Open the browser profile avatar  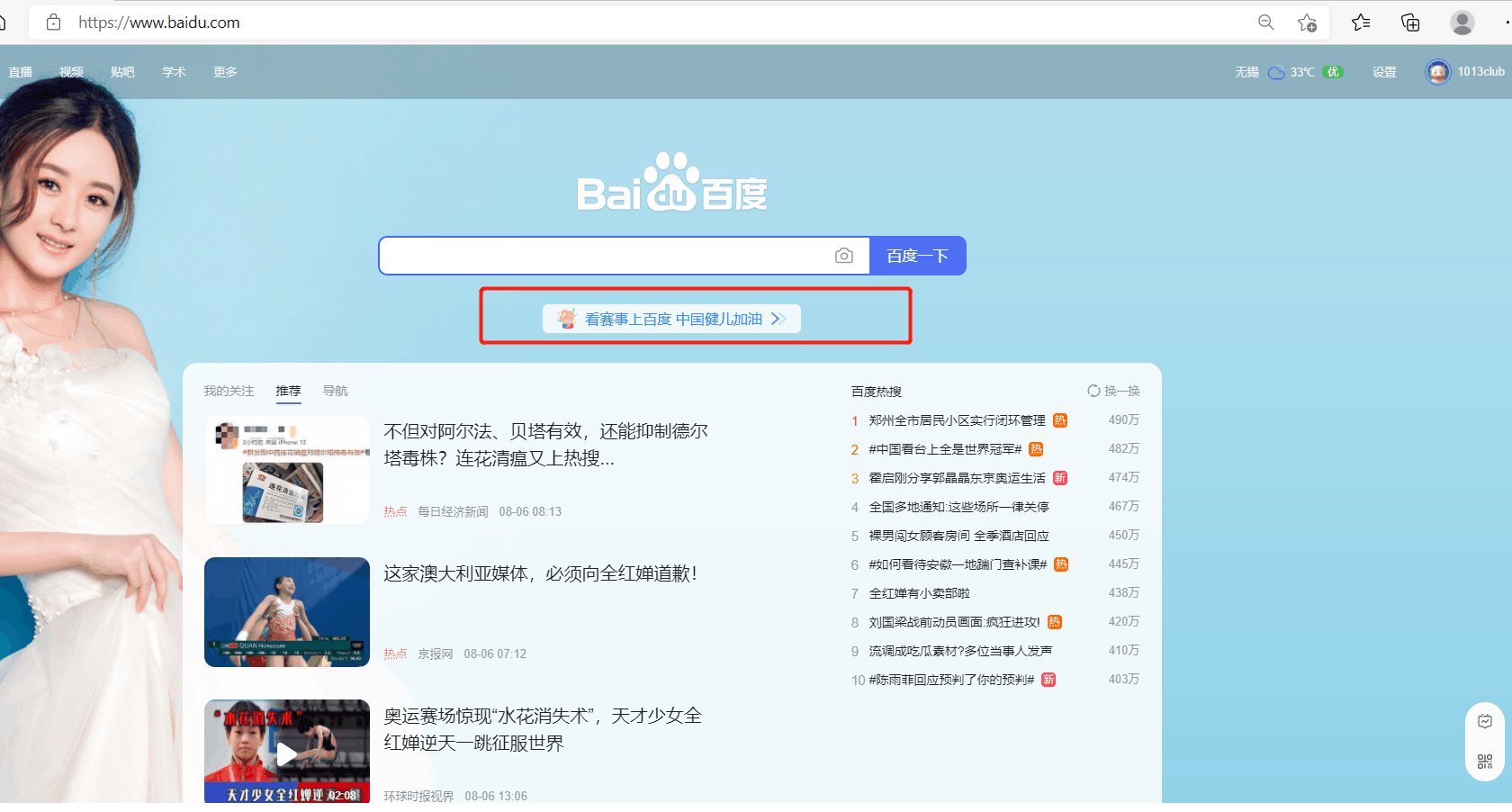1462,23
